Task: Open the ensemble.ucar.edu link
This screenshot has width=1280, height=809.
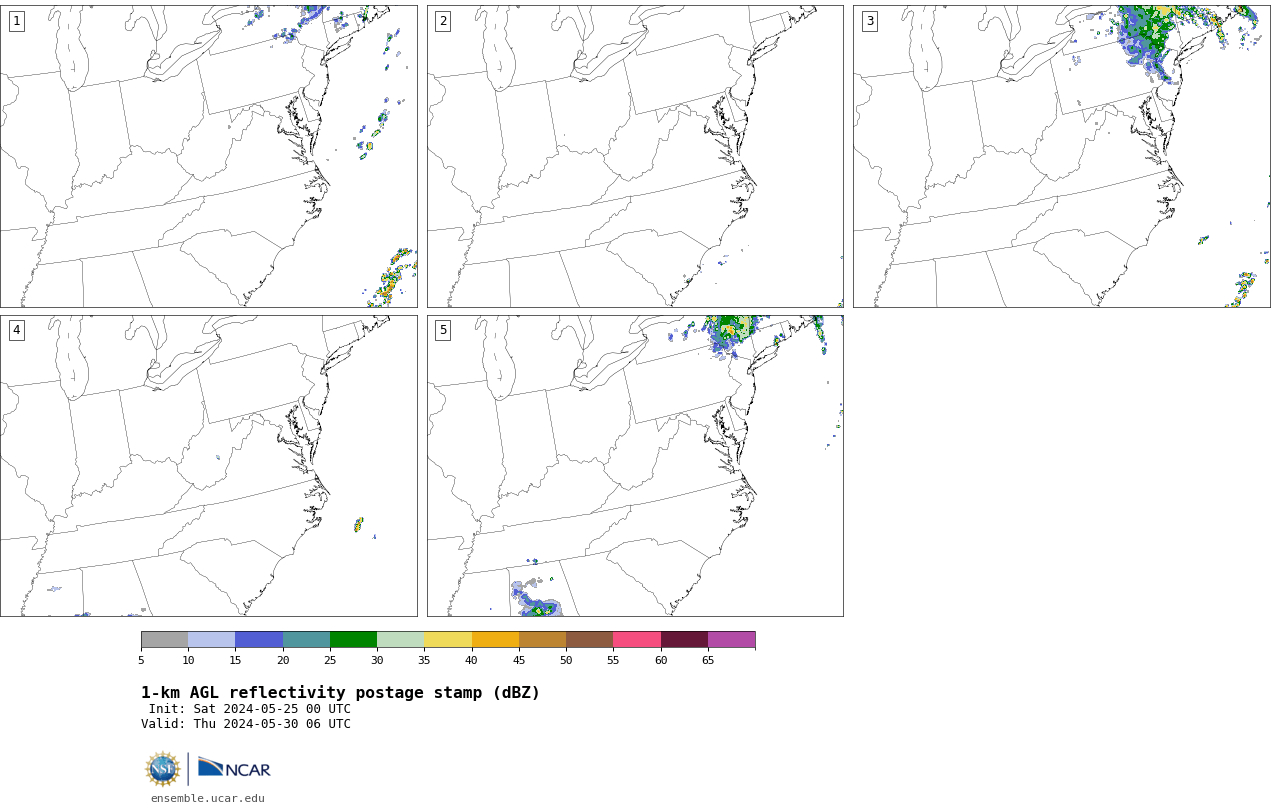Action: point(208,798)
